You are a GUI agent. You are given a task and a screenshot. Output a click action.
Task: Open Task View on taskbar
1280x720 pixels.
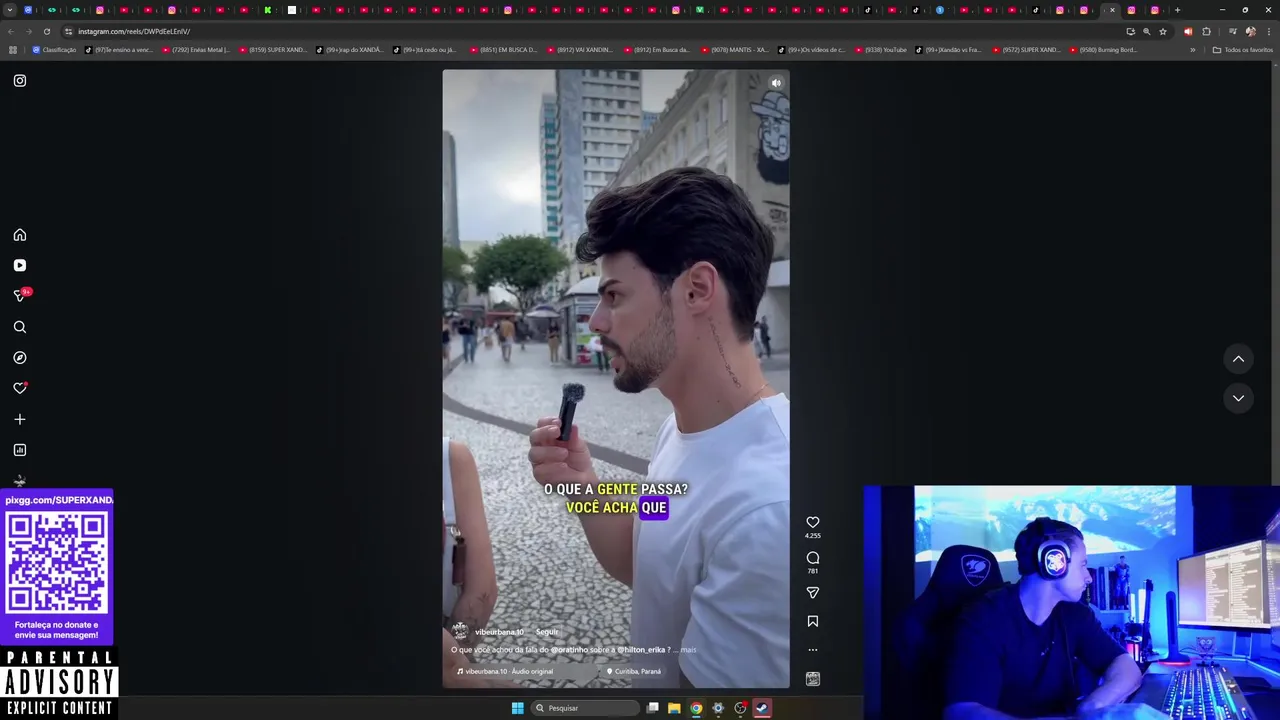point(653,708)
